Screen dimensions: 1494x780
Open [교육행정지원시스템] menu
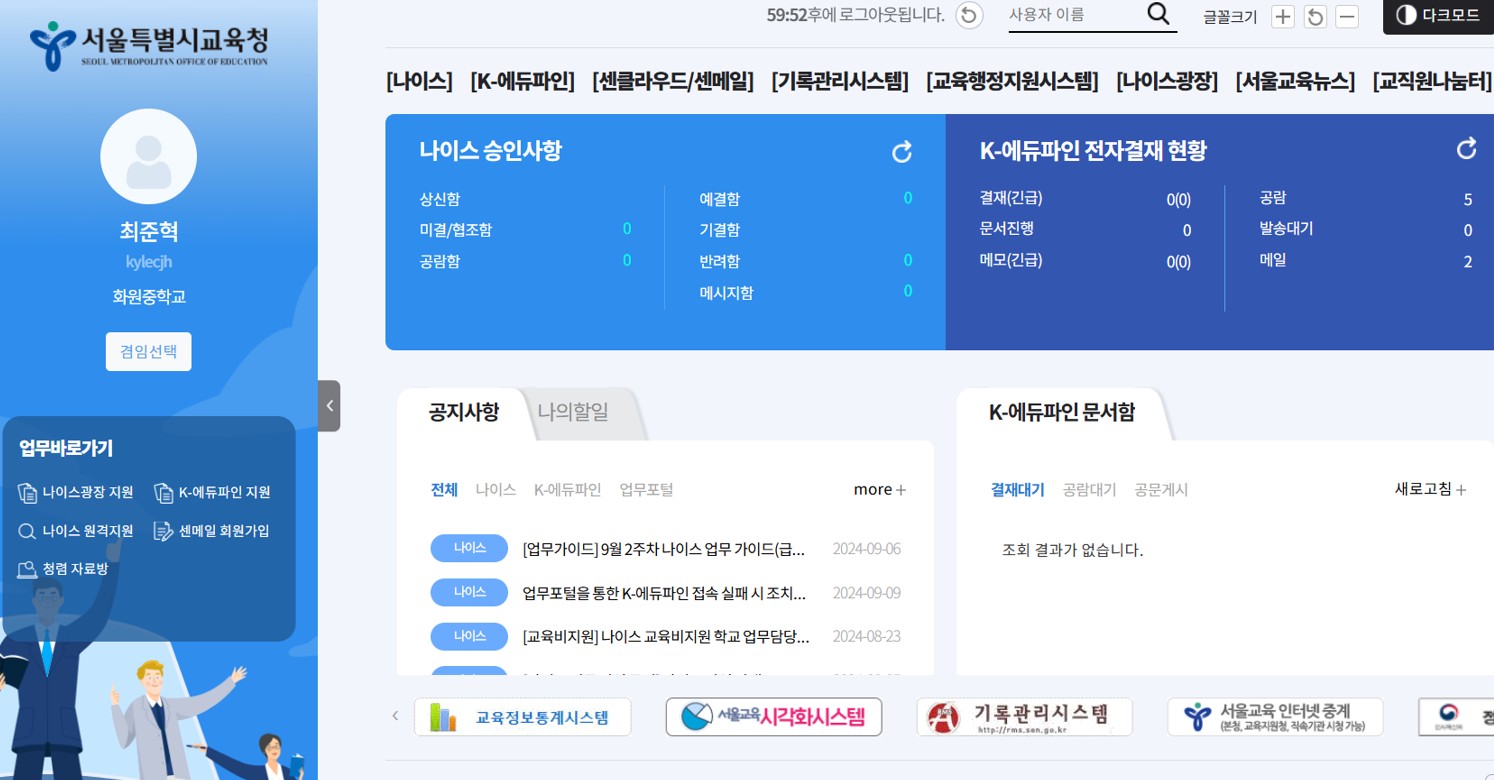[1012, 81]
